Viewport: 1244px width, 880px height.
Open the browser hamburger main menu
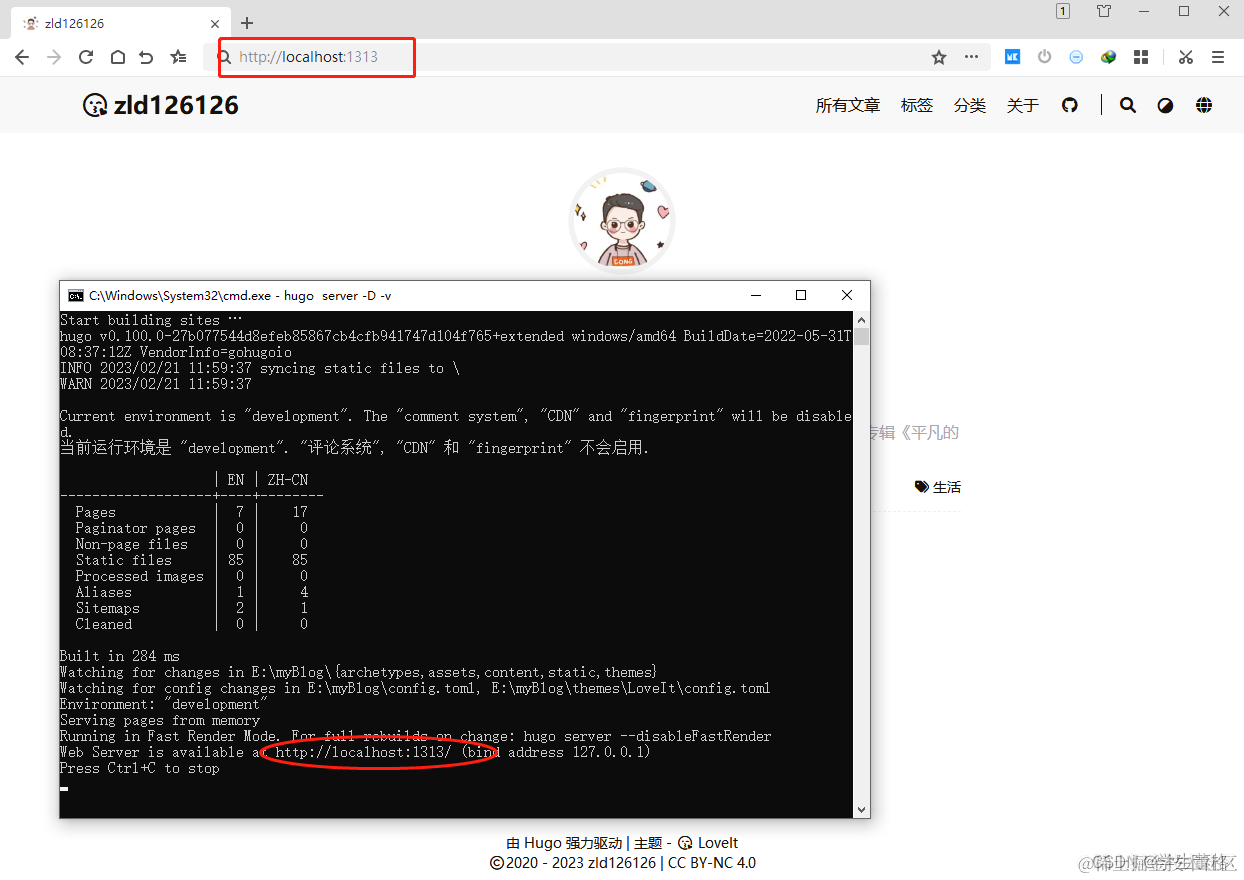pyautogui.click(x=1218, y=57)
